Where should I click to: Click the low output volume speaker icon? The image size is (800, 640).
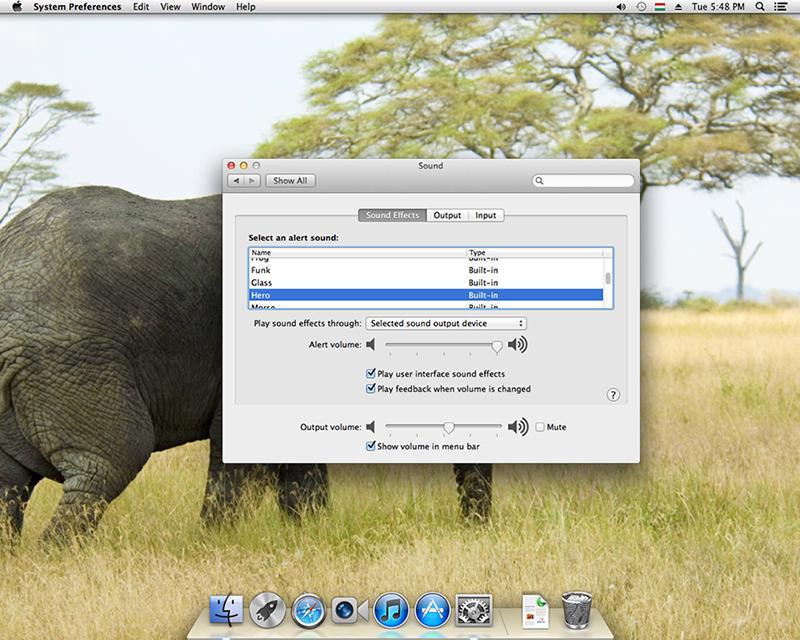click(371, 427)
